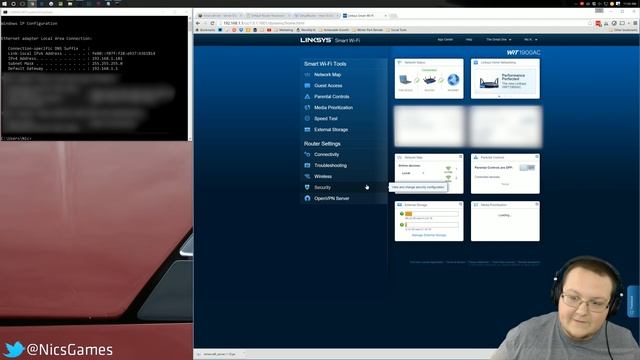The image size is (640, 360).
Task: Switch to the first browser tab
Action: [219, 16]
